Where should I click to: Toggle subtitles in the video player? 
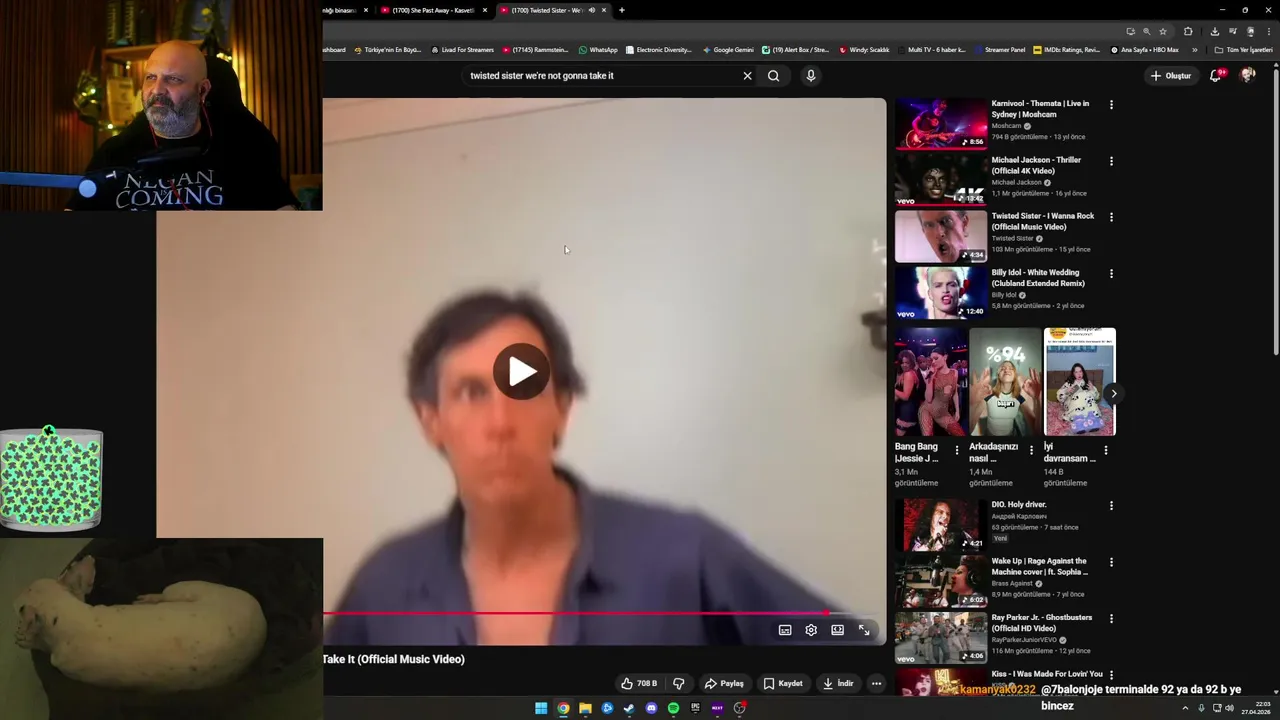(x=785, y=630)
